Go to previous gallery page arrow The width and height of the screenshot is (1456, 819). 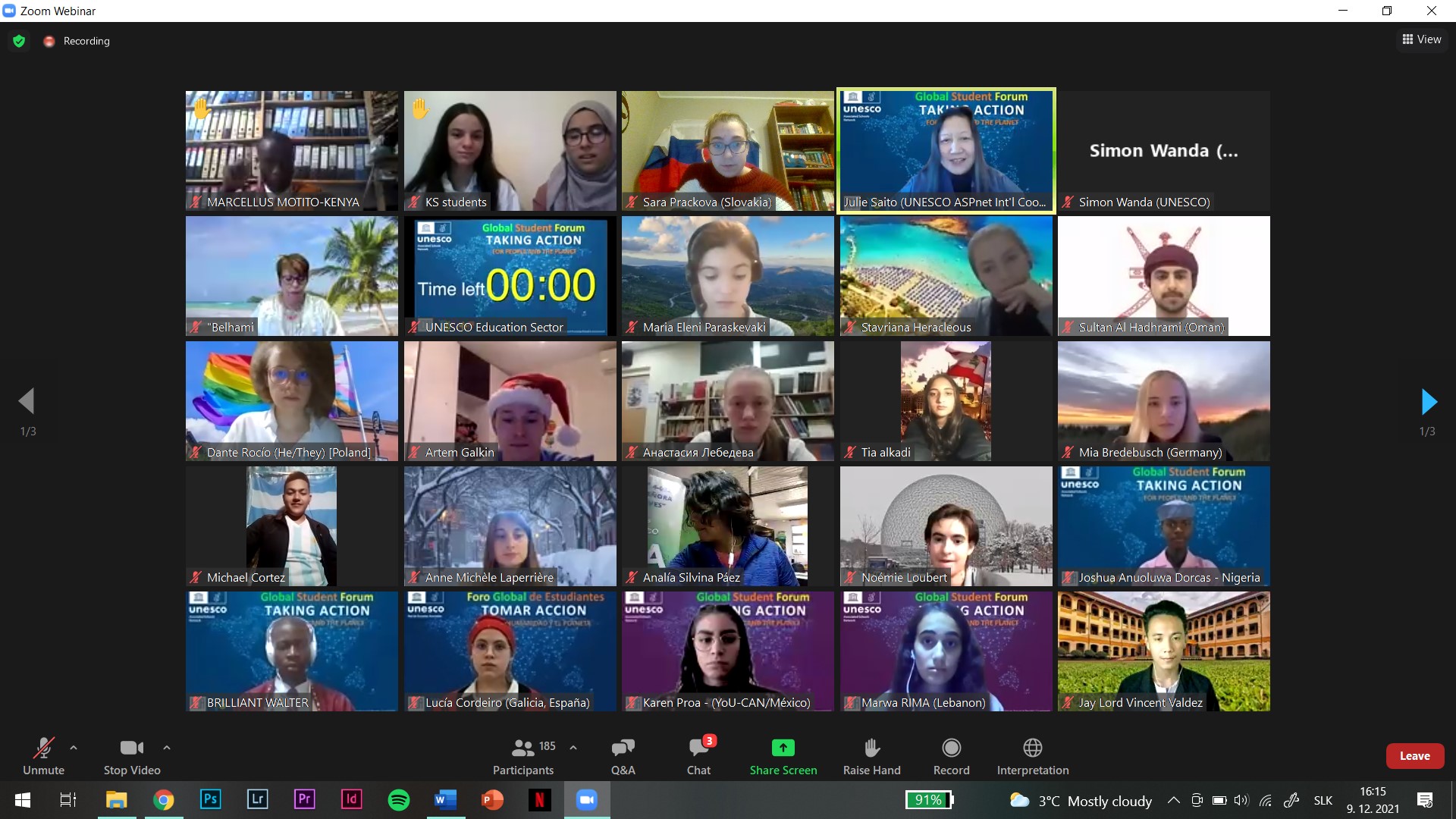pos(27,401)
